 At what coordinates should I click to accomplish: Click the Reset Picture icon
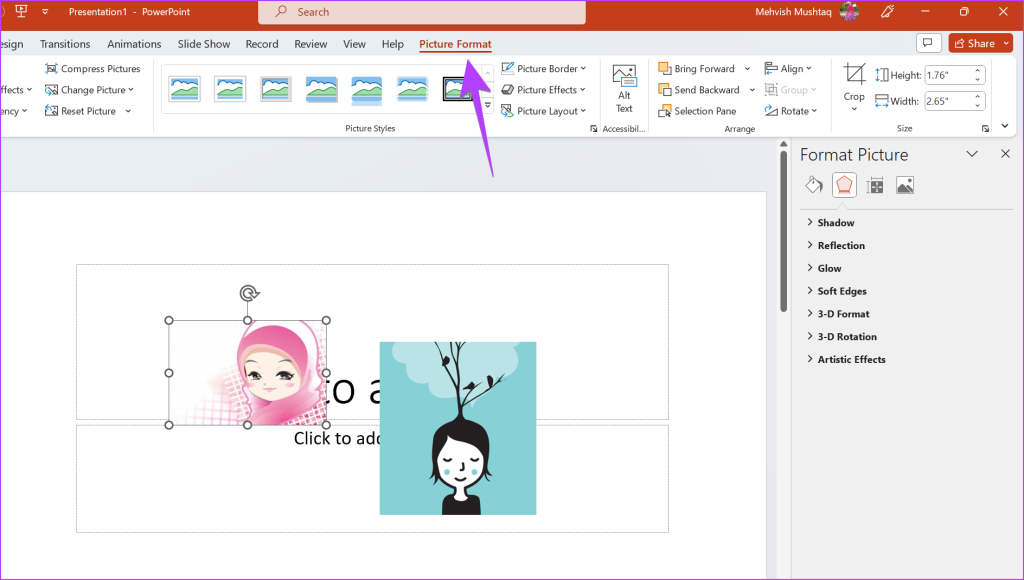point(51,111)
